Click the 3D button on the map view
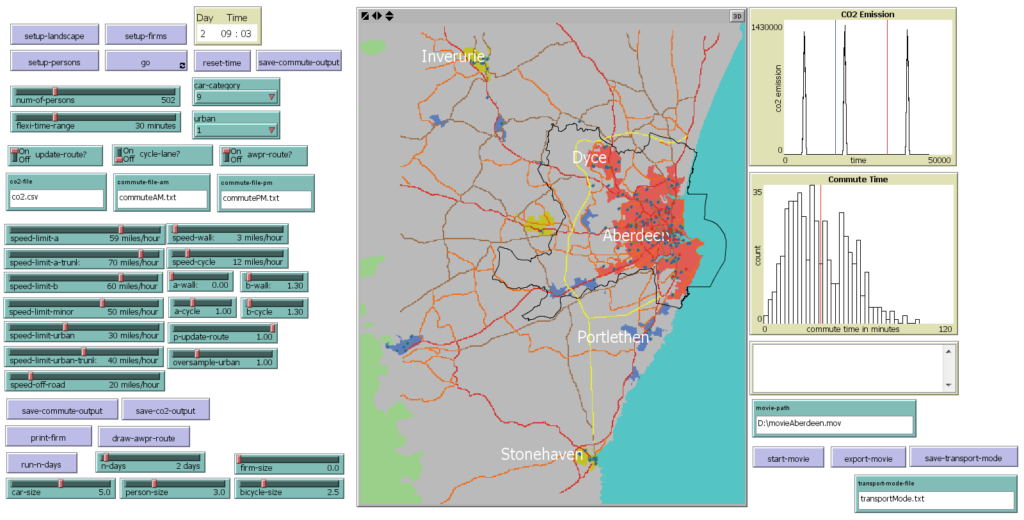The width and height of the screenshot is (1024, 520). point(737,16)
